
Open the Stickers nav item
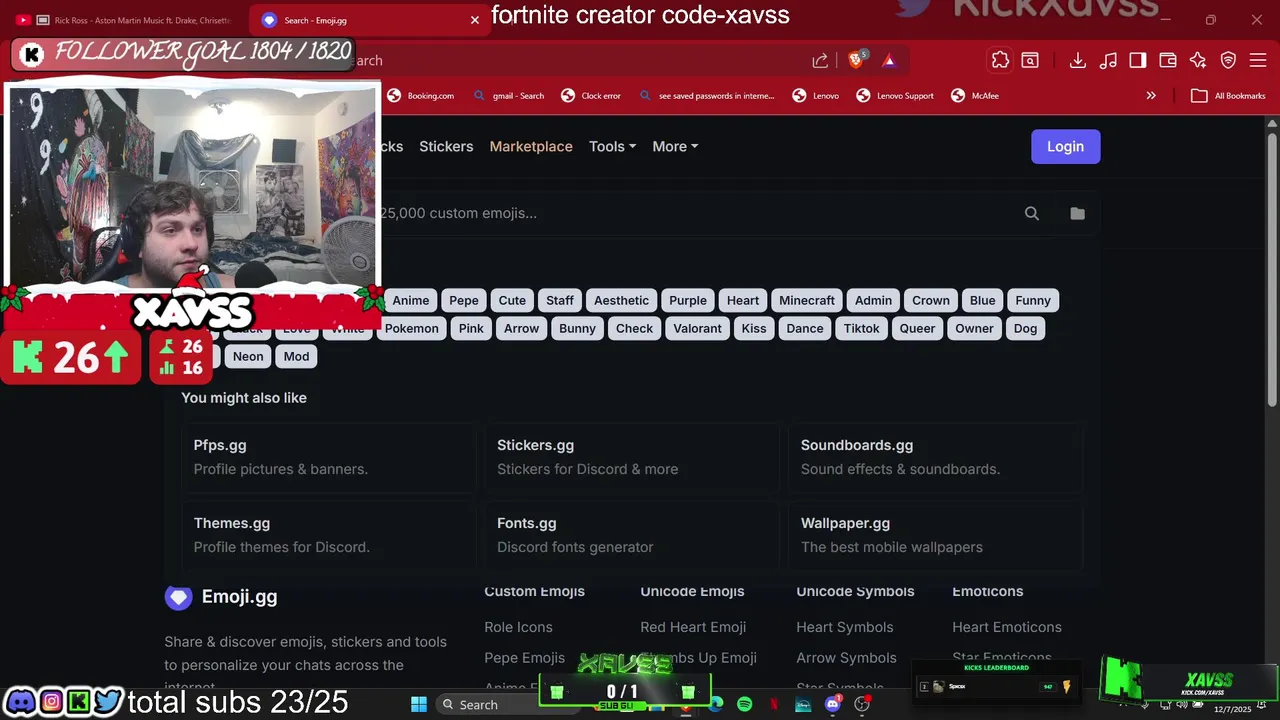(446, 146)
